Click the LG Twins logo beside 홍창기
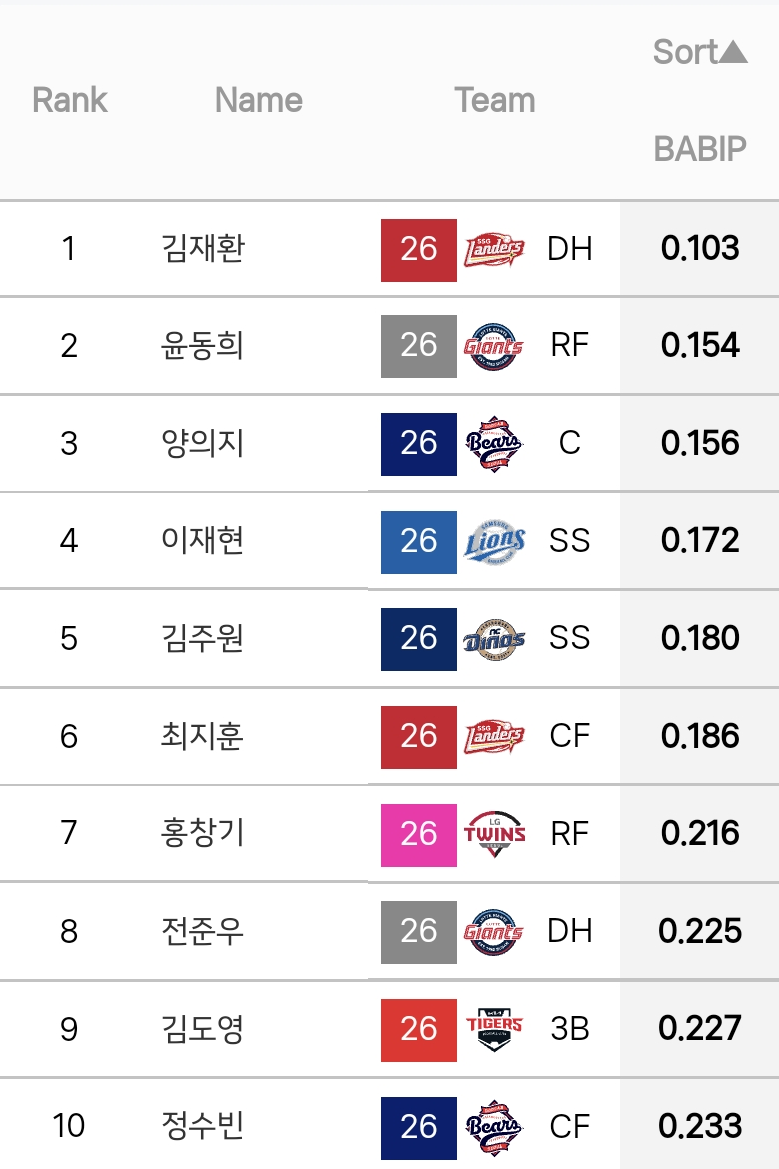Screen dimensions: 779x1169 [x=494, y=833]
